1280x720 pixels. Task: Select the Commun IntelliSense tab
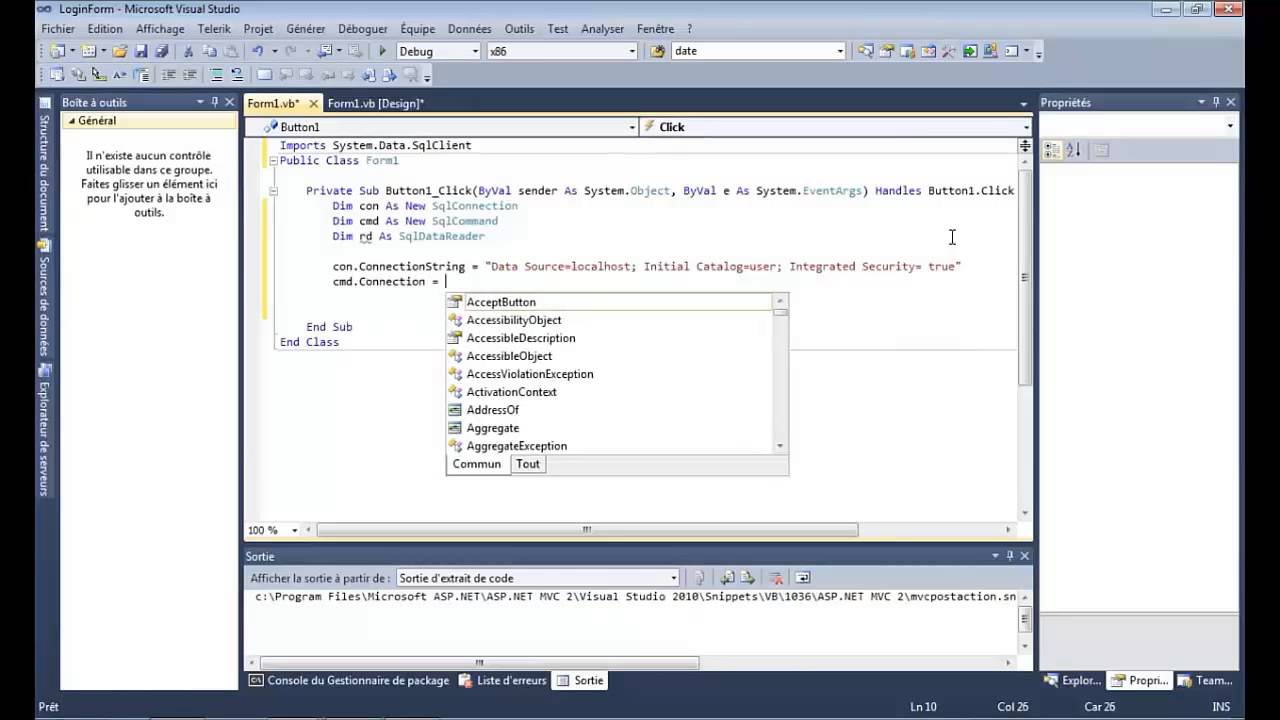click(477, 464)
